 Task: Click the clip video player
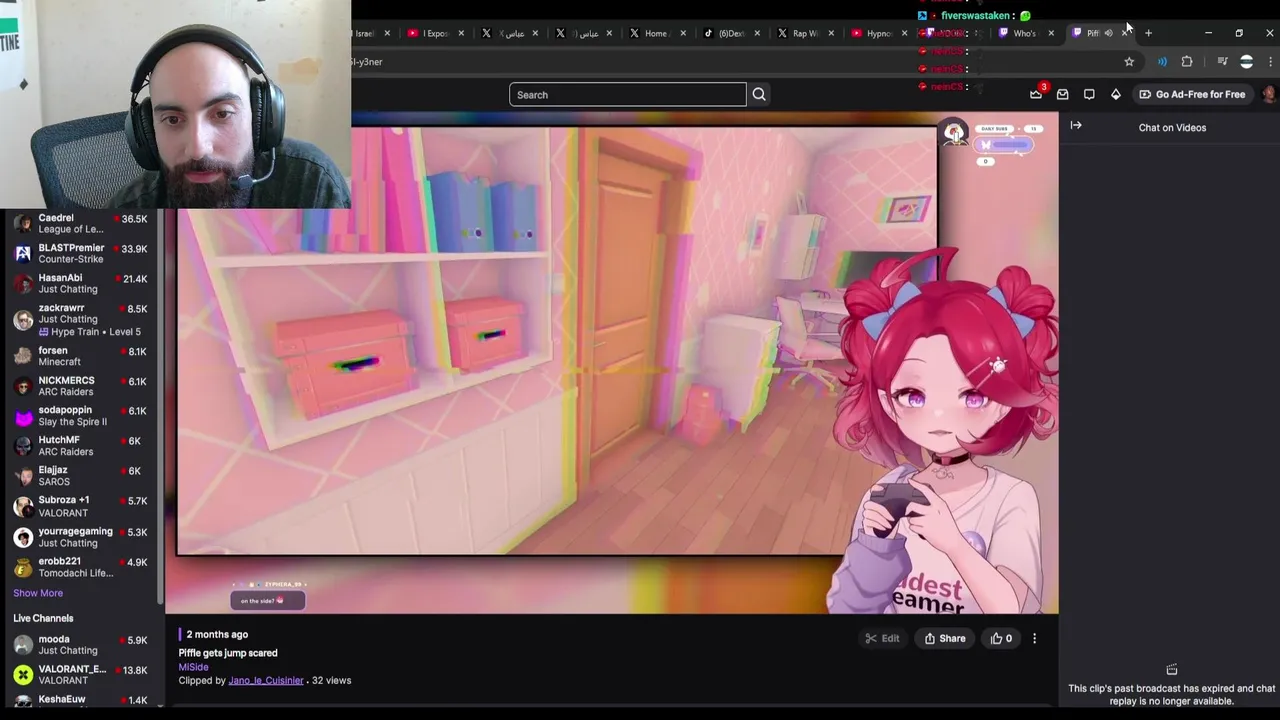pos(611,363)
